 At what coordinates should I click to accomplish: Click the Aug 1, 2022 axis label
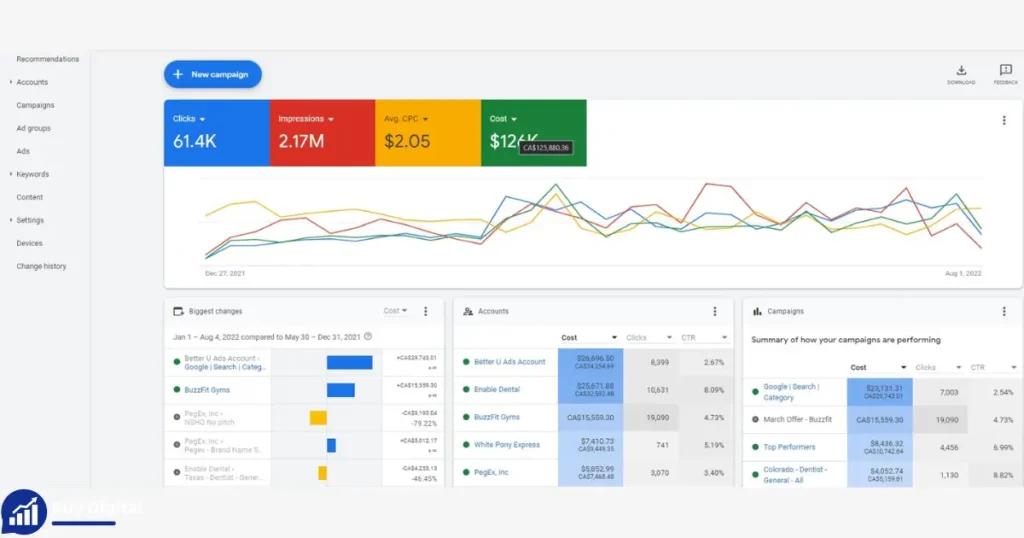[963, 274]
